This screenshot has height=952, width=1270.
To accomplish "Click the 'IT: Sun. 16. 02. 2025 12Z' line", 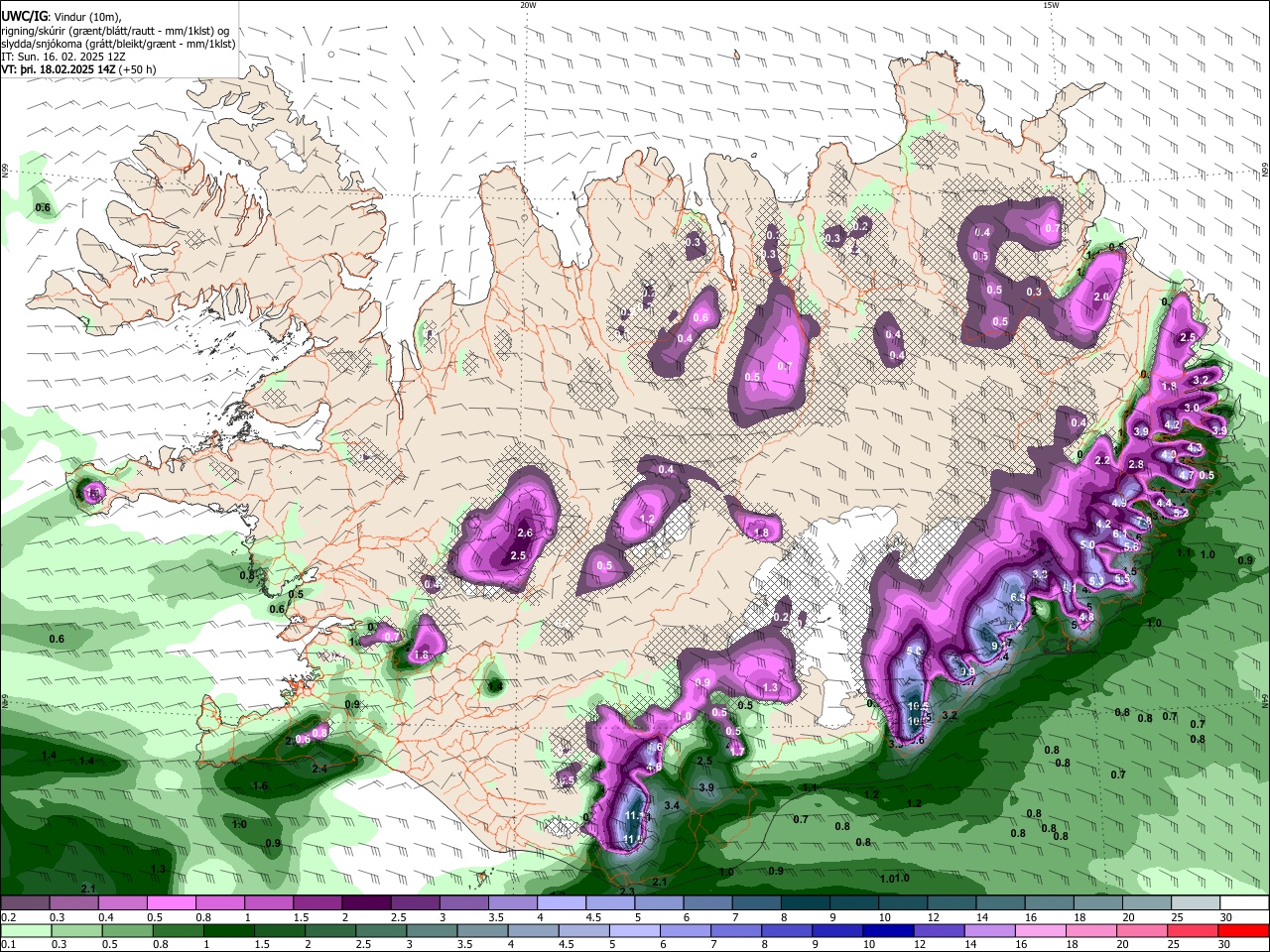I will pos(63,57).
